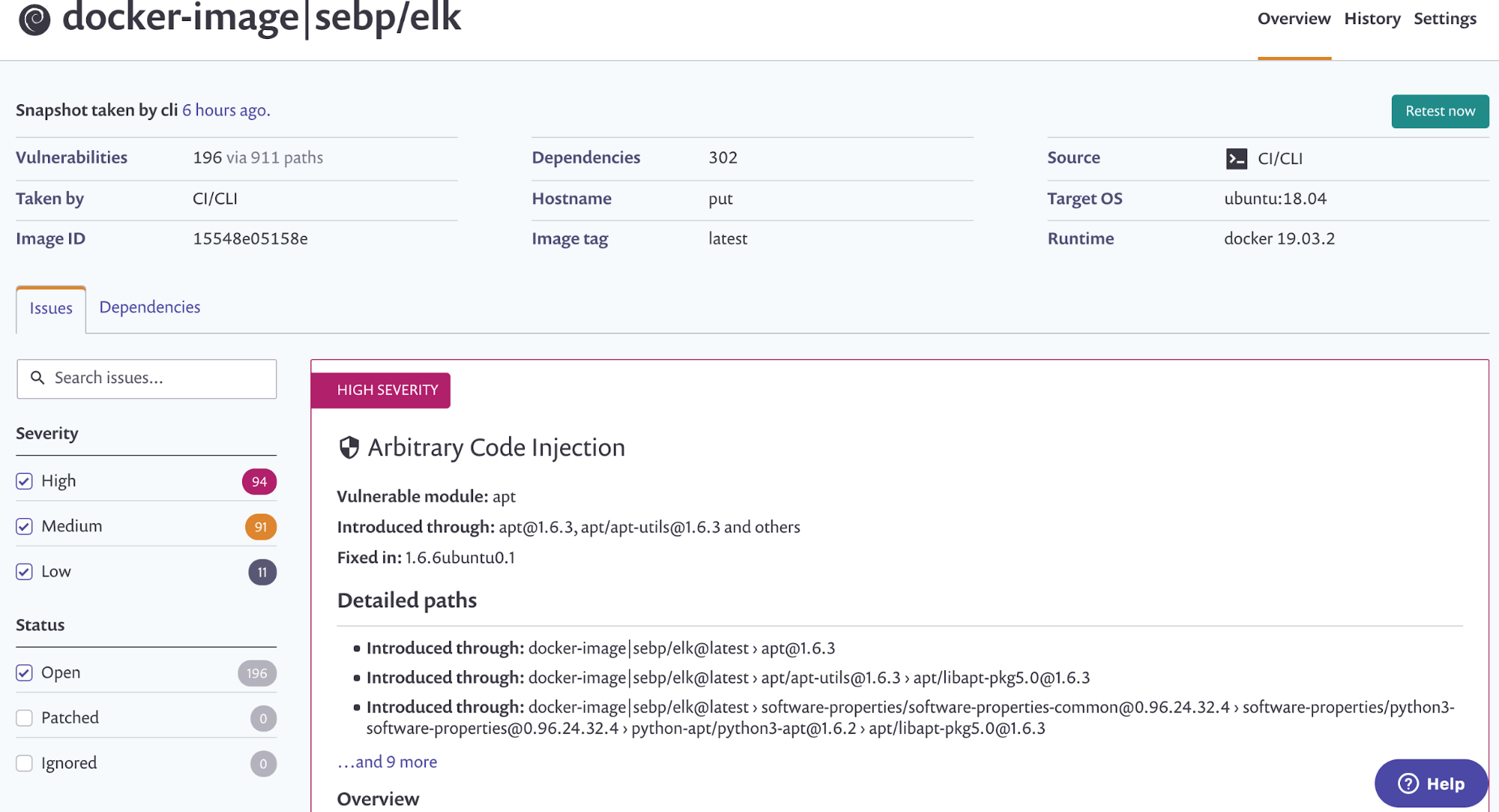This screenshot has height=812, width=1499.
Task: Uncheck the Low severity filter
Action: [24, 572]
